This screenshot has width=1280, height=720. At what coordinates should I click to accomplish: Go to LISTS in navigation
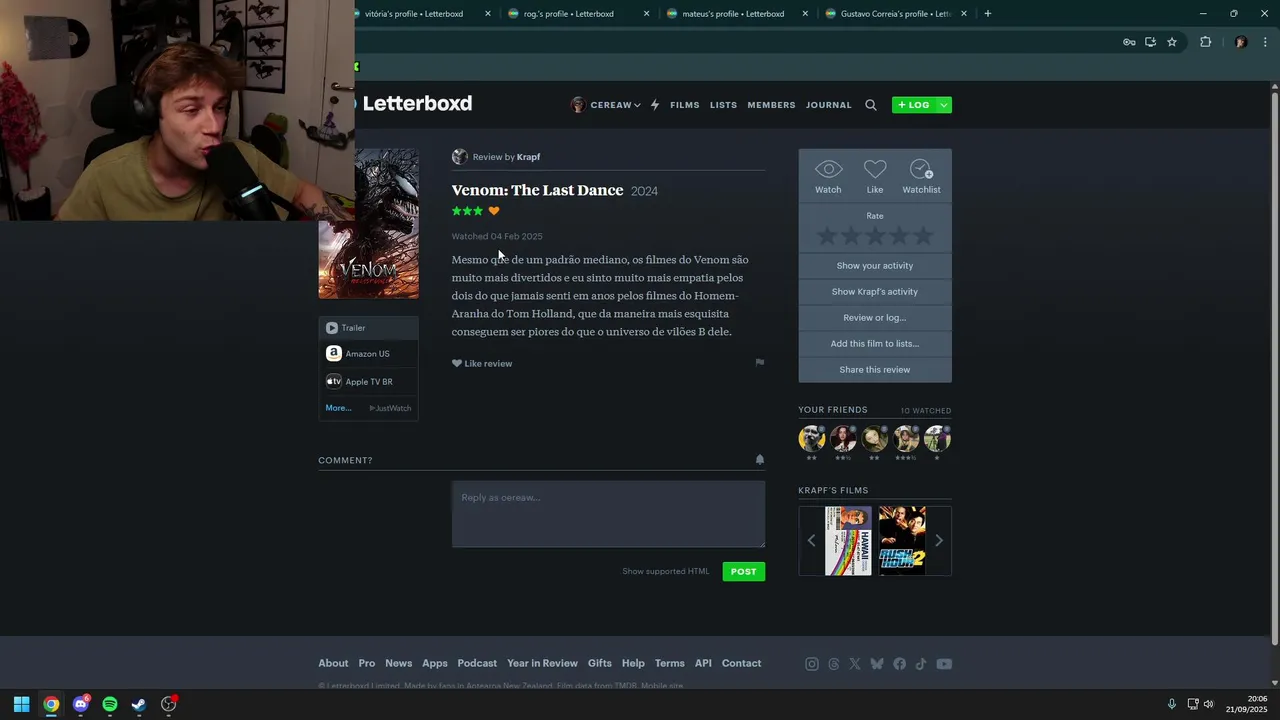coord(723,105)
